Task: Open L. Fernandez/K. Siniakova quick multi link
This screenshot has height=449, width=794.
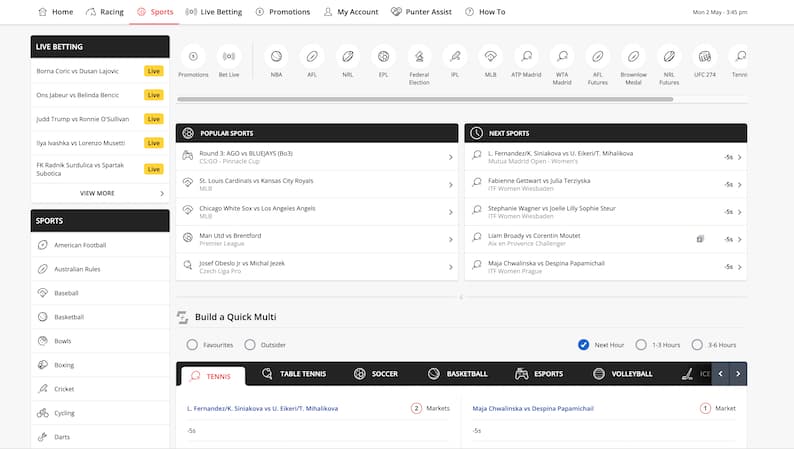Action: pos(262,409)
